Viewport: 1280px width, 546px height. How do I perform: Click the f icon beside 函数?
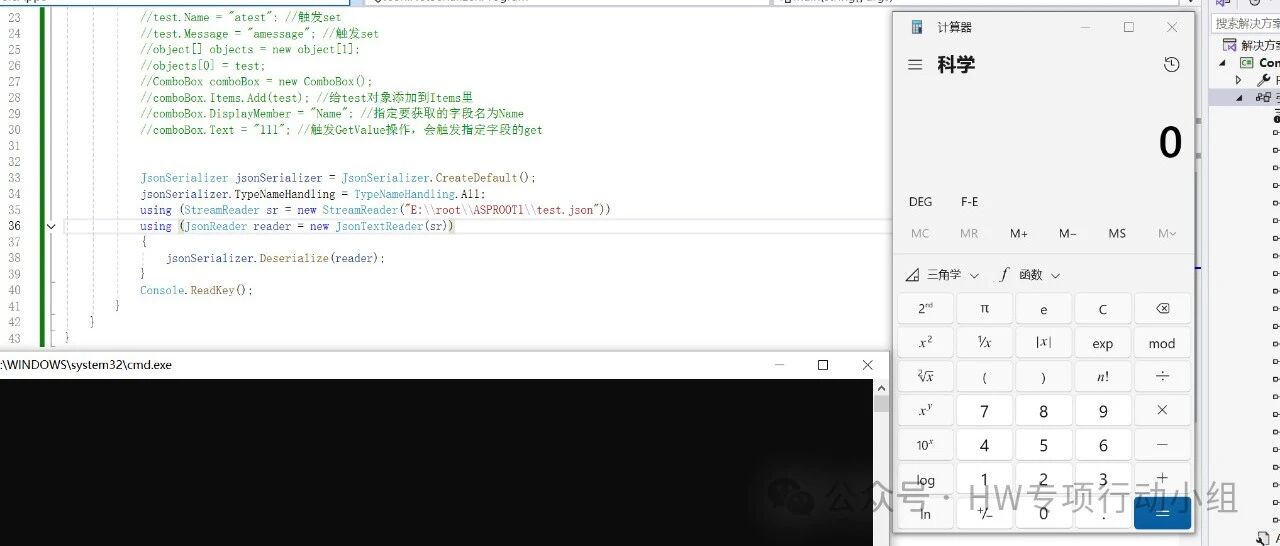[1004, 274]
